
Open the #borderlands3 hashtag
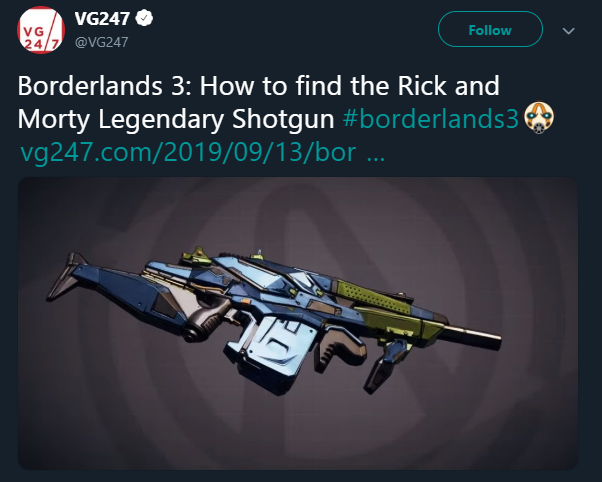coord(430,119)
